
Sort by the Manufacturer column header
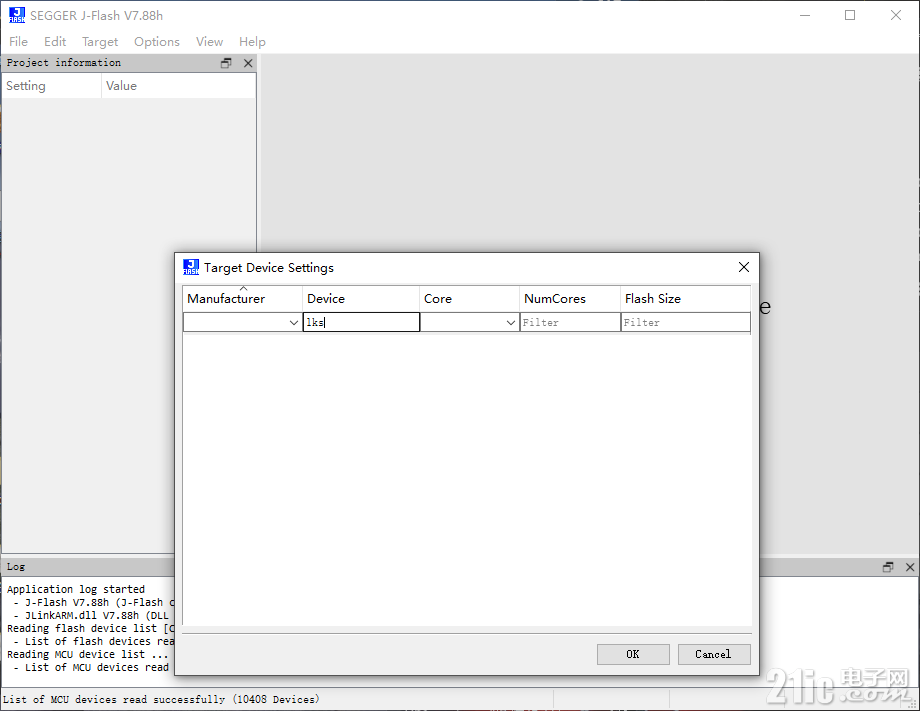[243, 299]
